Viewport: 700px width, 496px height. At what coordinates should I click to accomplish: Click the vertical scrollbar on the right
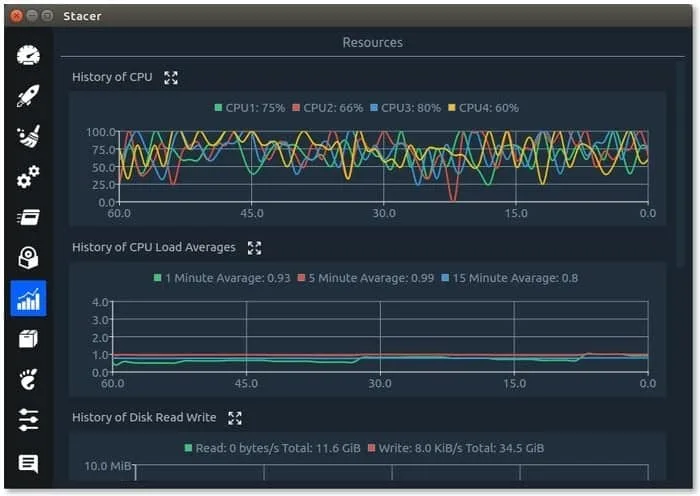coord(680,165)
